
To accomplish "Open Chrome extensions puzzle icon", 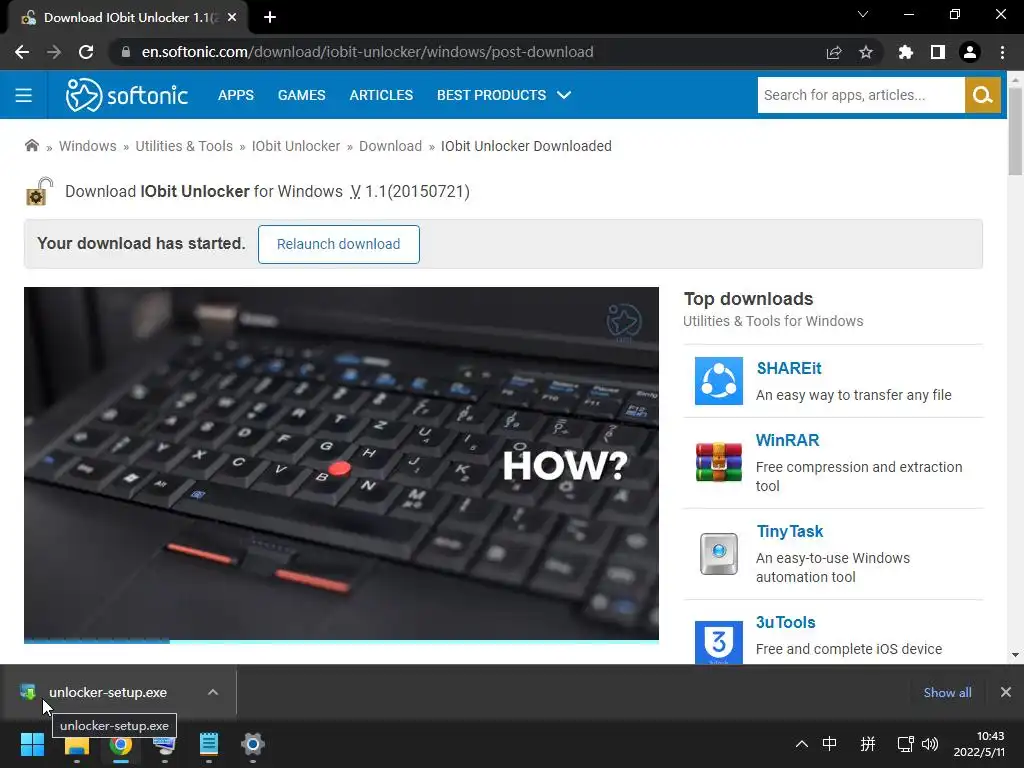I will (906, 52).
